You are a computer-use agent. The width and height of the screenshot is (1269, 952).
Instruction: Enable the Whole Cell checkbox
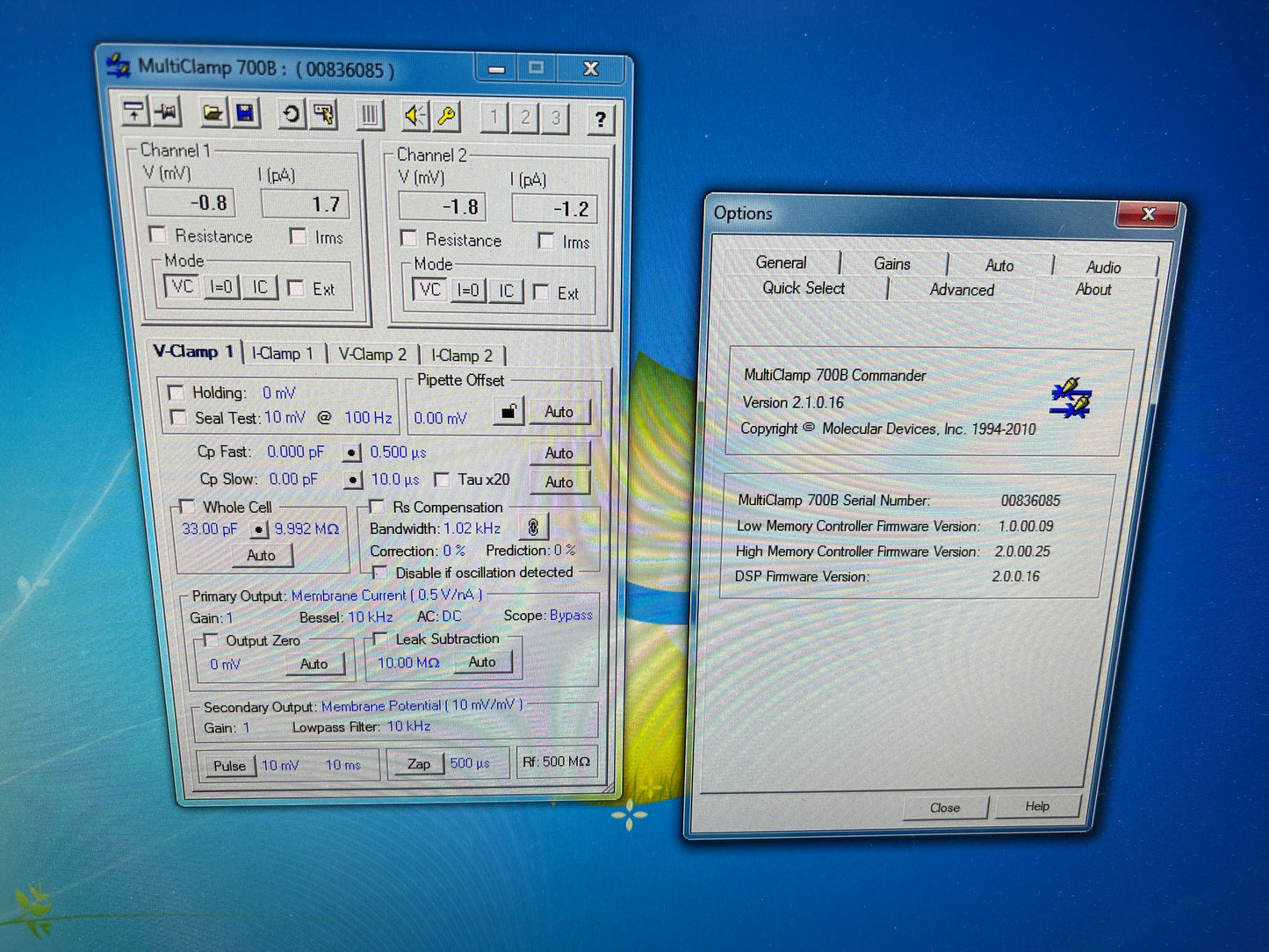[187, 507]
